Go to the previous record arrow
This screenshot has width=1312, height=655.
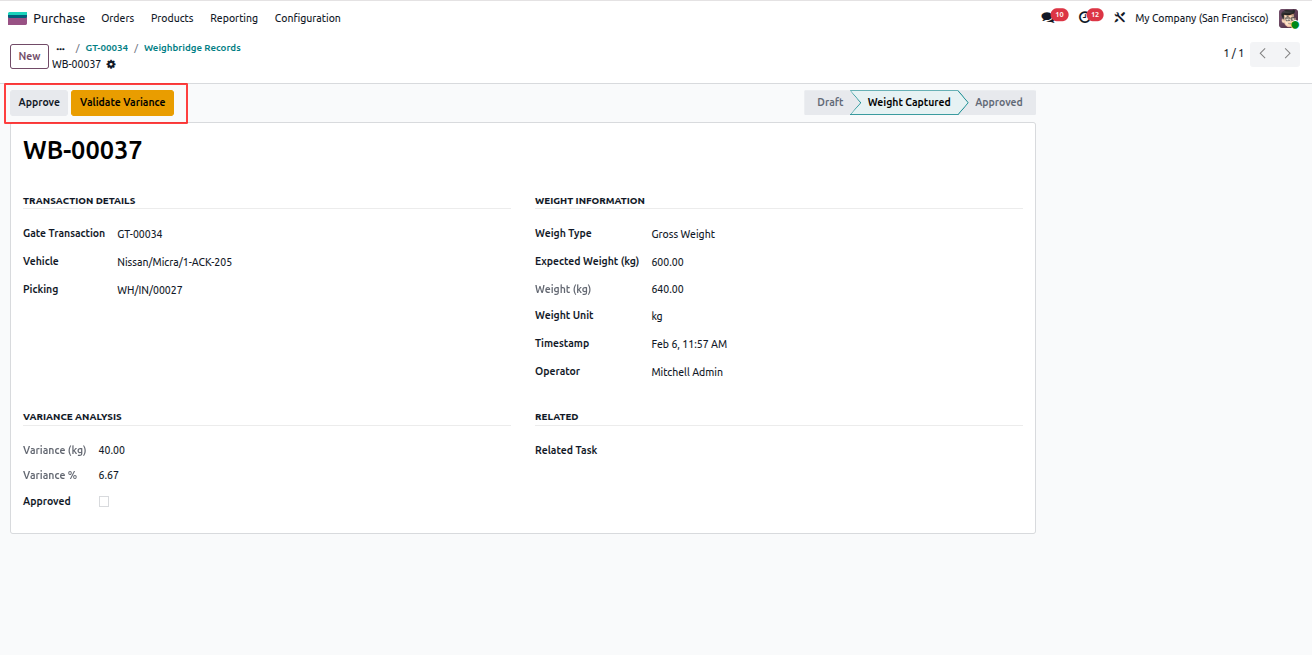1263,54
